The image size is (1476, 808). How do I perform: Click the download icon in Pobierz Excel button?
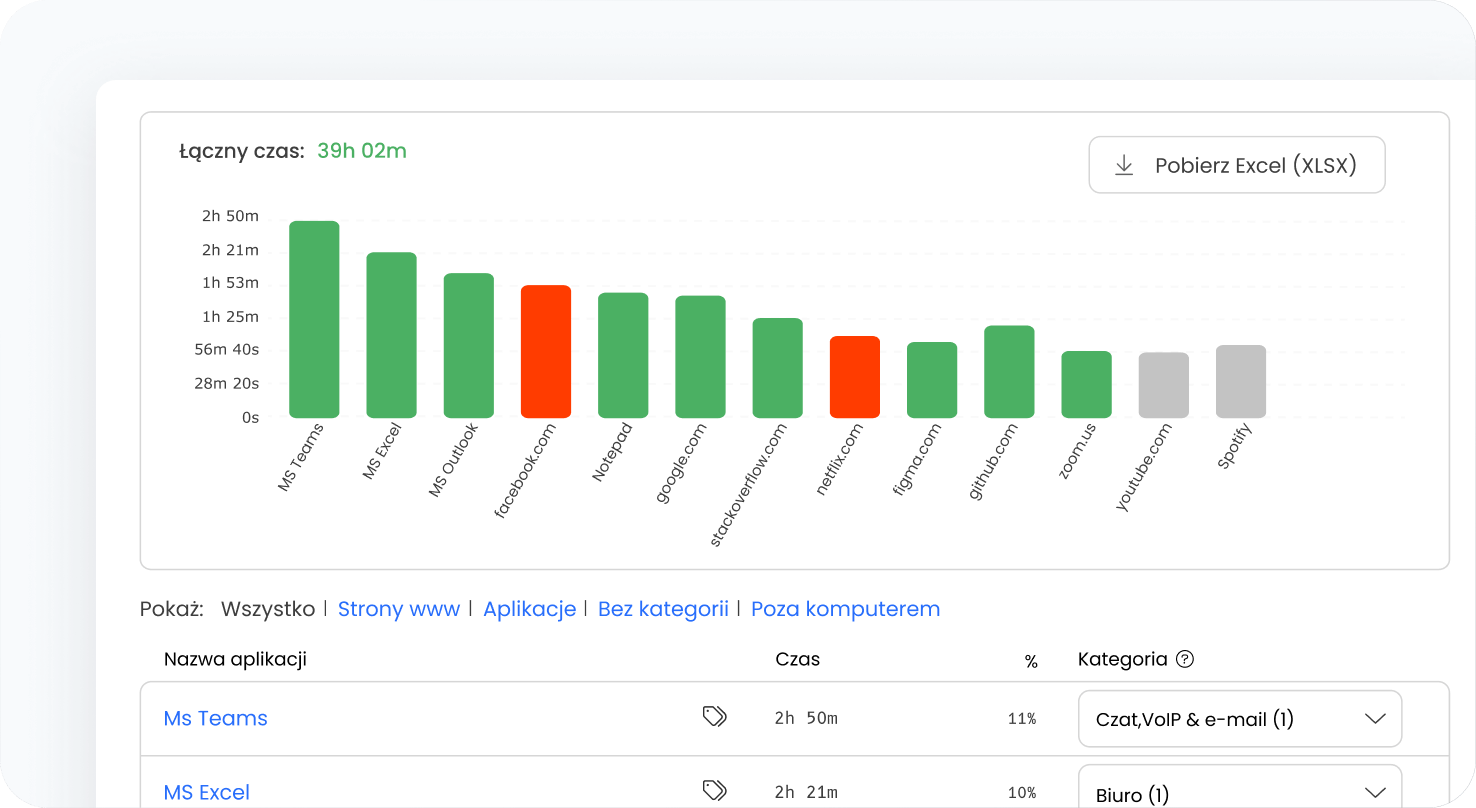pyautogui.click(x=1124, y=166)
